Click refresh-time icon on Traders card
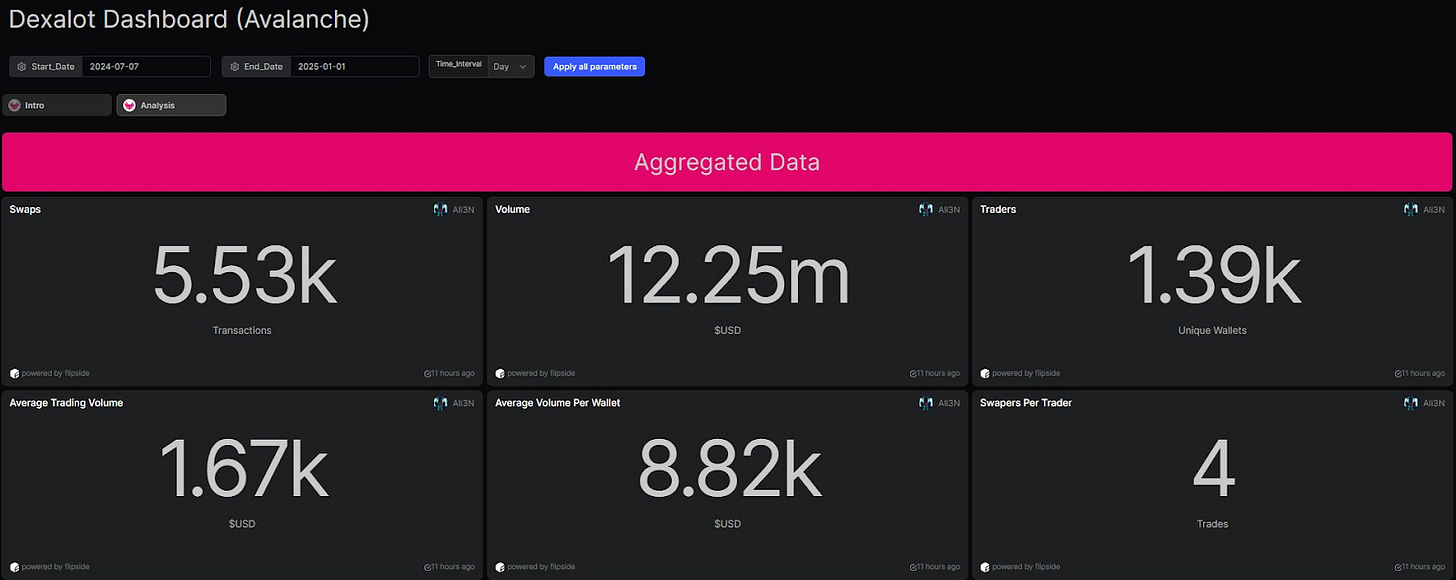 [x=1398, y=373]
